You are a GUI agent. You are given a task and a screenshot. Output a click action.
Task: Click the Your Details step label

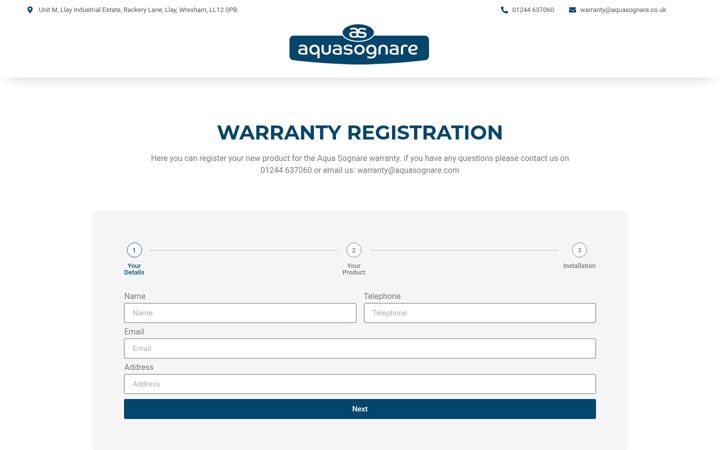point(134,269)
